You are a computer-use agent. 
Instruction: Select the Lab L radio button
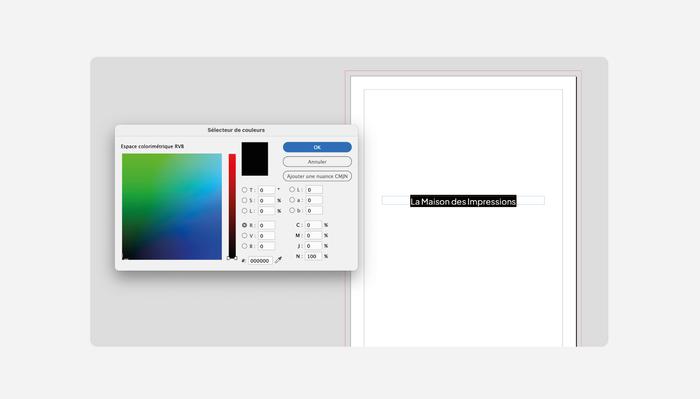[x=292, y=189]
